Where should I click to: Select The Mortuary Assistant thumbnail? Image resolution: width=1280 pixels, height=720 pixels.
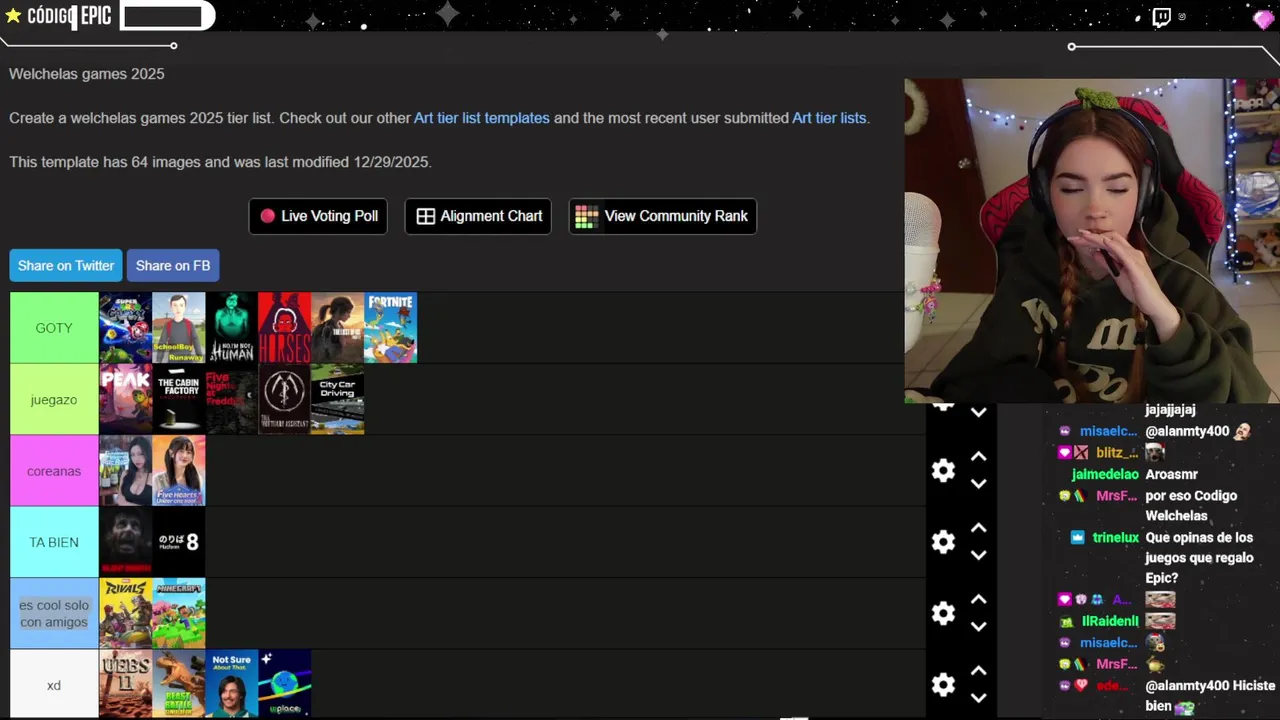(x=284, y=399)
